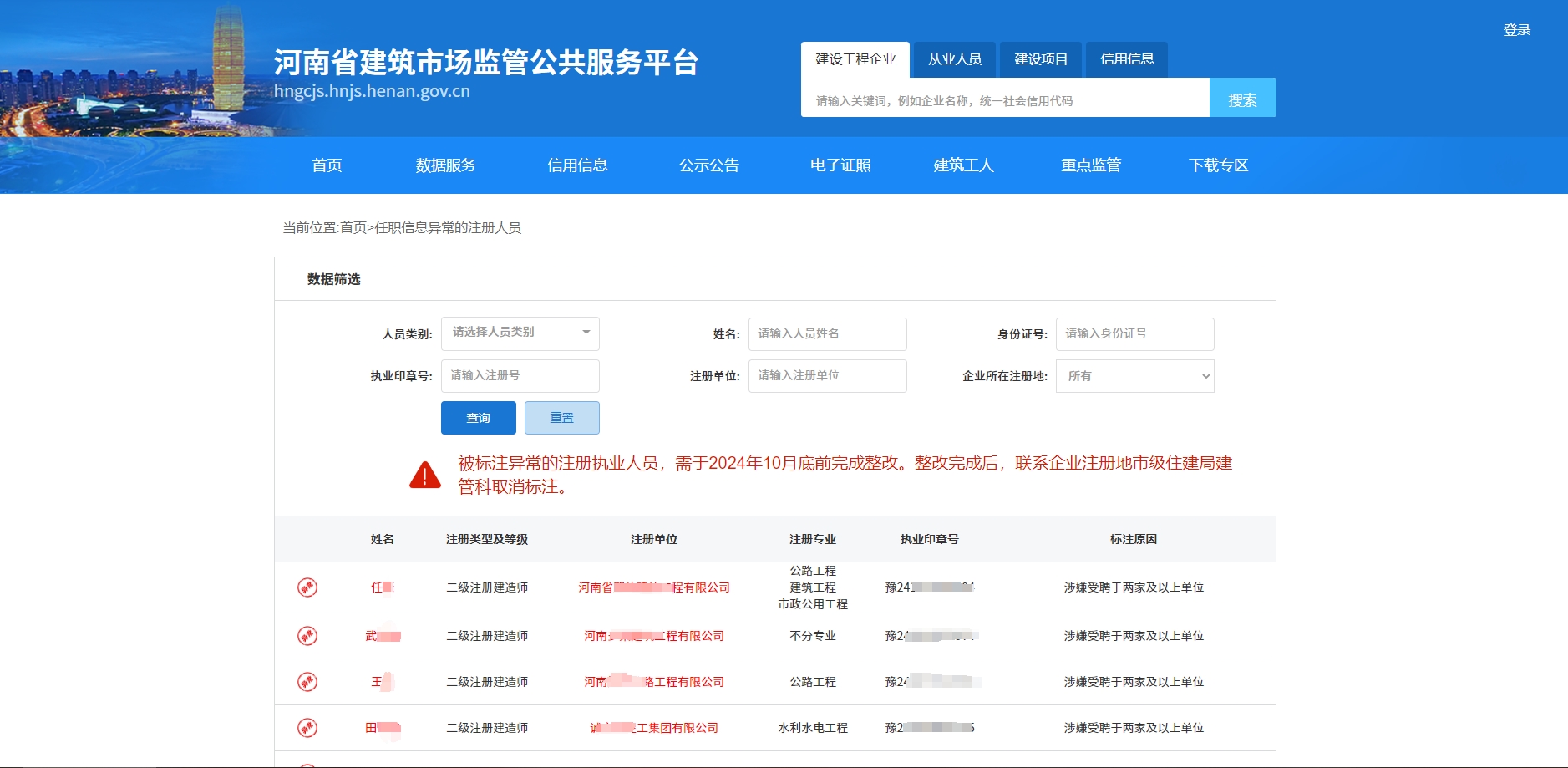The image size is (1568, 768).
Task: Open 下载专区 from the navigation bar
Action: tap(1217, 165)
